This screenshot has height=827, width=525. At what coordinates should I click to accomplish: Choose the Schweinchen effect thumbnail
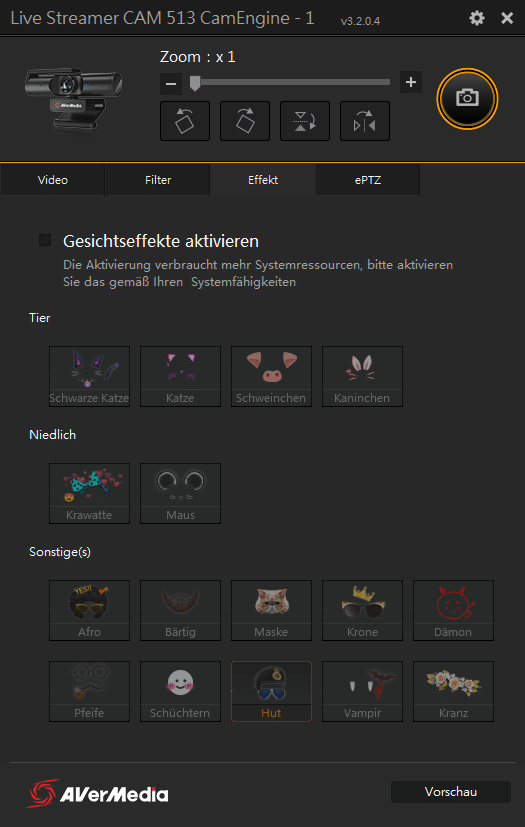(x=271, y=377)
